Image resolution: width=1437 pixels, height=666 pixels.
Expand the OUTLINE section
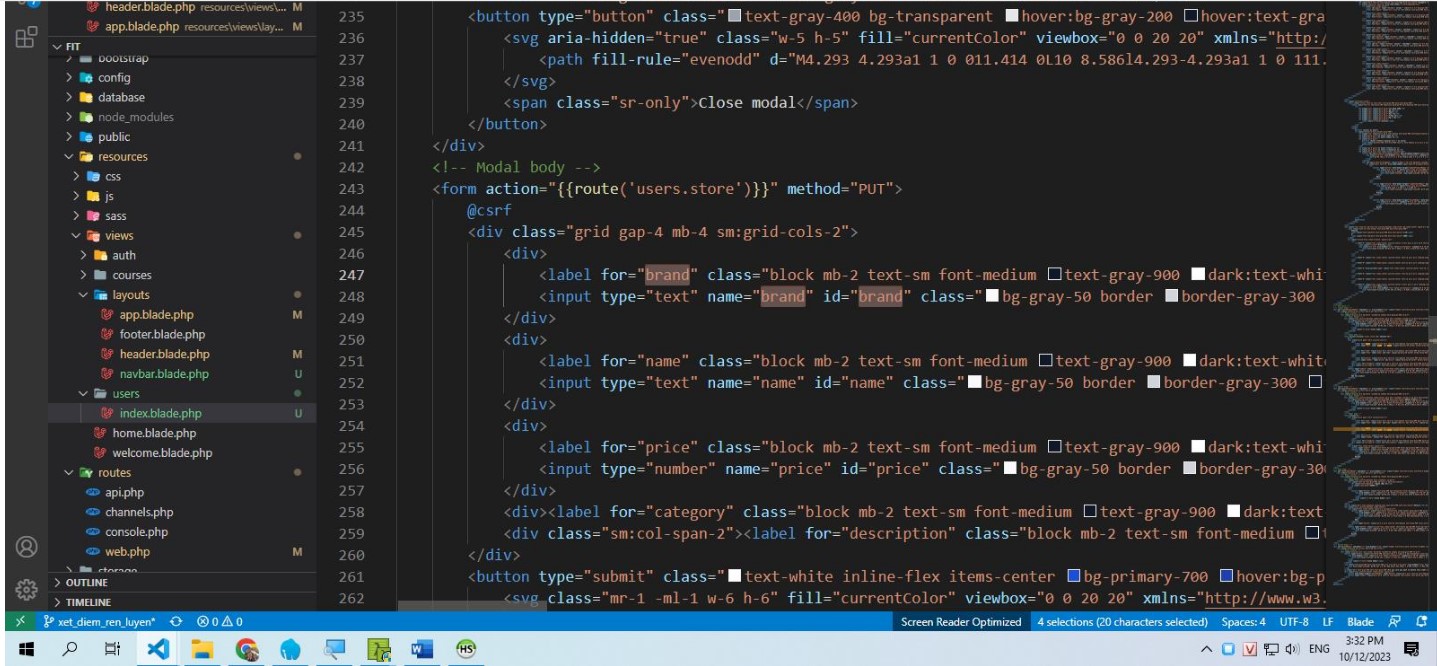point(86,583)
